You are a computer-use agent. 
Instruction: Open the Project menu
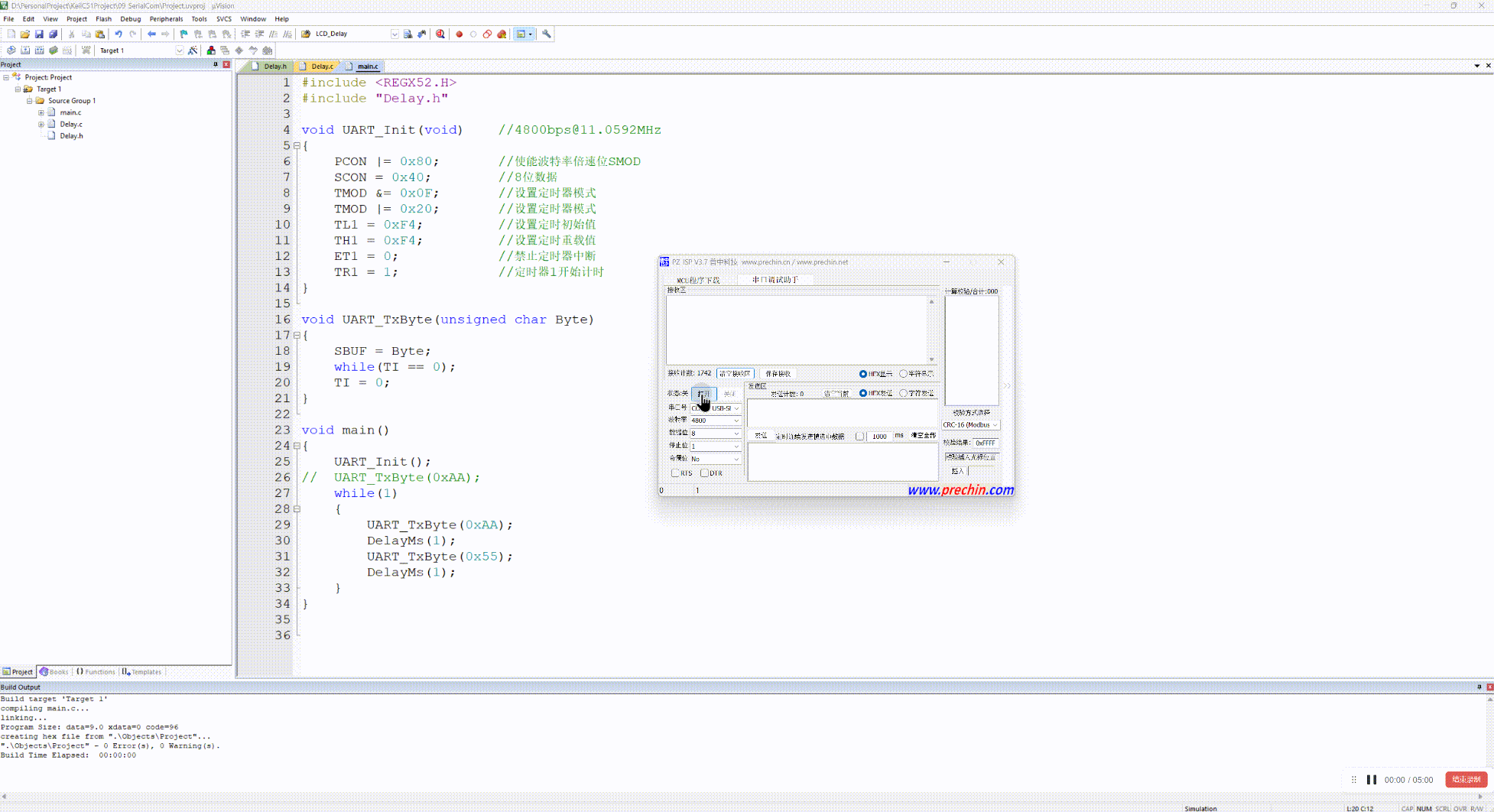coord(76,19)
